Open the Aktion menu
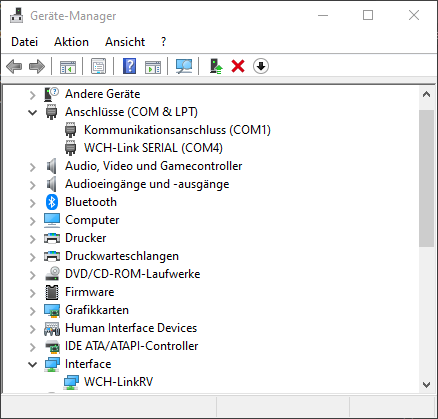Image resolution: width=438 pixels, height=419 pixels. [x=71, y=42]
